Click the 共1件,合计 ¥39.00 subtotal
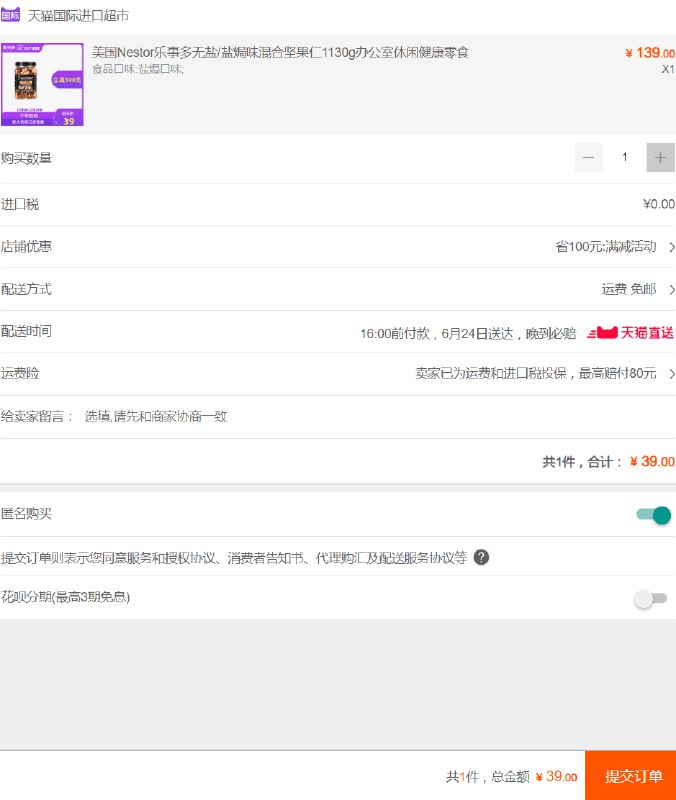The width and height of the screenshot is (676, 800). [608, 462]
